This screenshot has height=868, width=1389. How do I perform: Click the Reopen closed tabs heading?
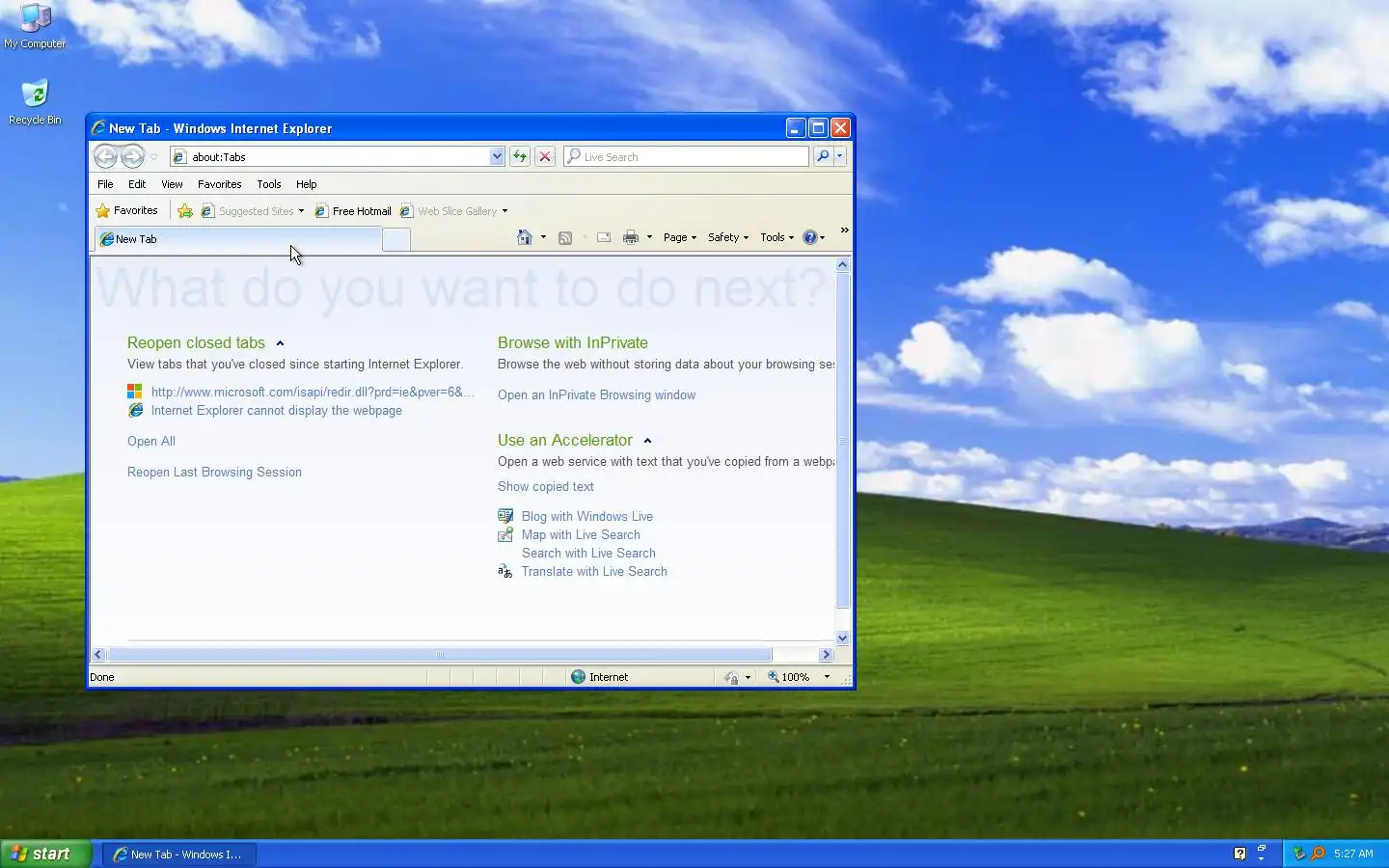click(196, 342)
